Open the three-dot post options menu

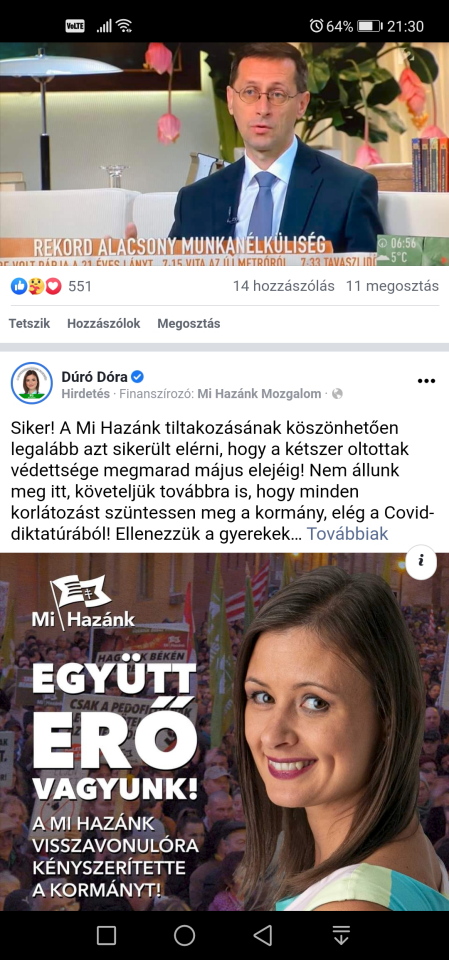tap(426, 381)
